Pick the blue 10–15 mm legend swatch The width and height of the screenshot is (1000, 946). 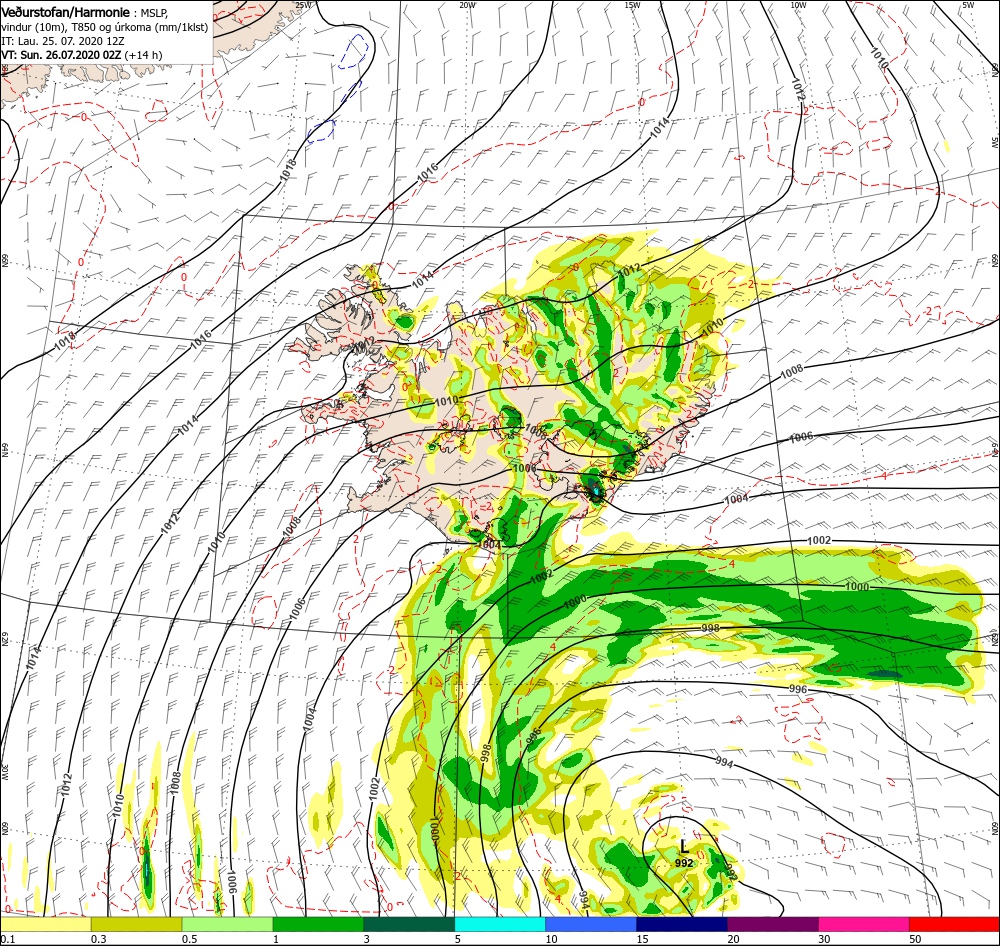click(x=591, y=924)
